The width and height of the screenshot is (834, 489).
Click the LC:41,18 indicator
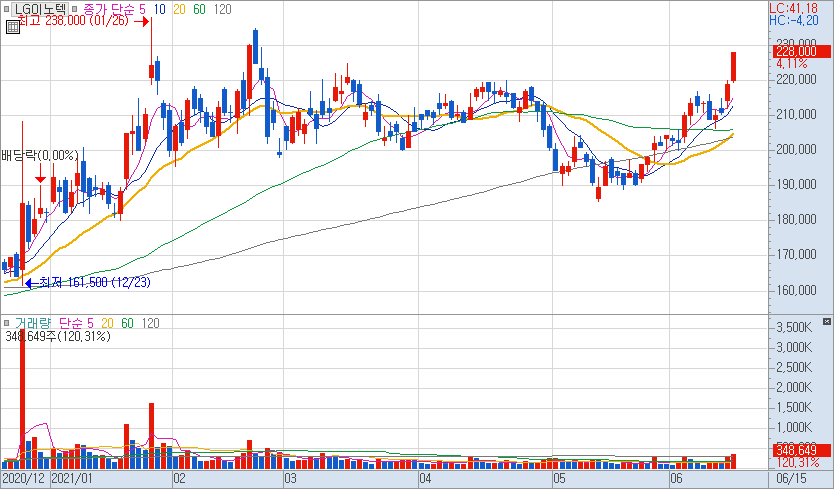coord(794,9)
